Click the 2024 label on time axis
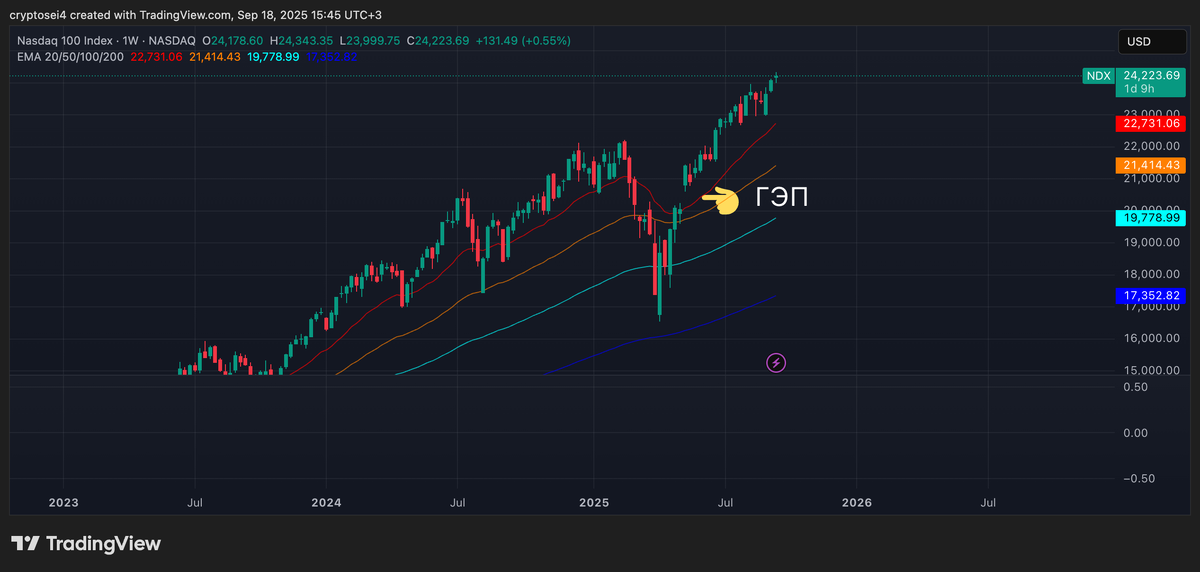Viewport: 1200px width, 572px height. tap(327, 501)
